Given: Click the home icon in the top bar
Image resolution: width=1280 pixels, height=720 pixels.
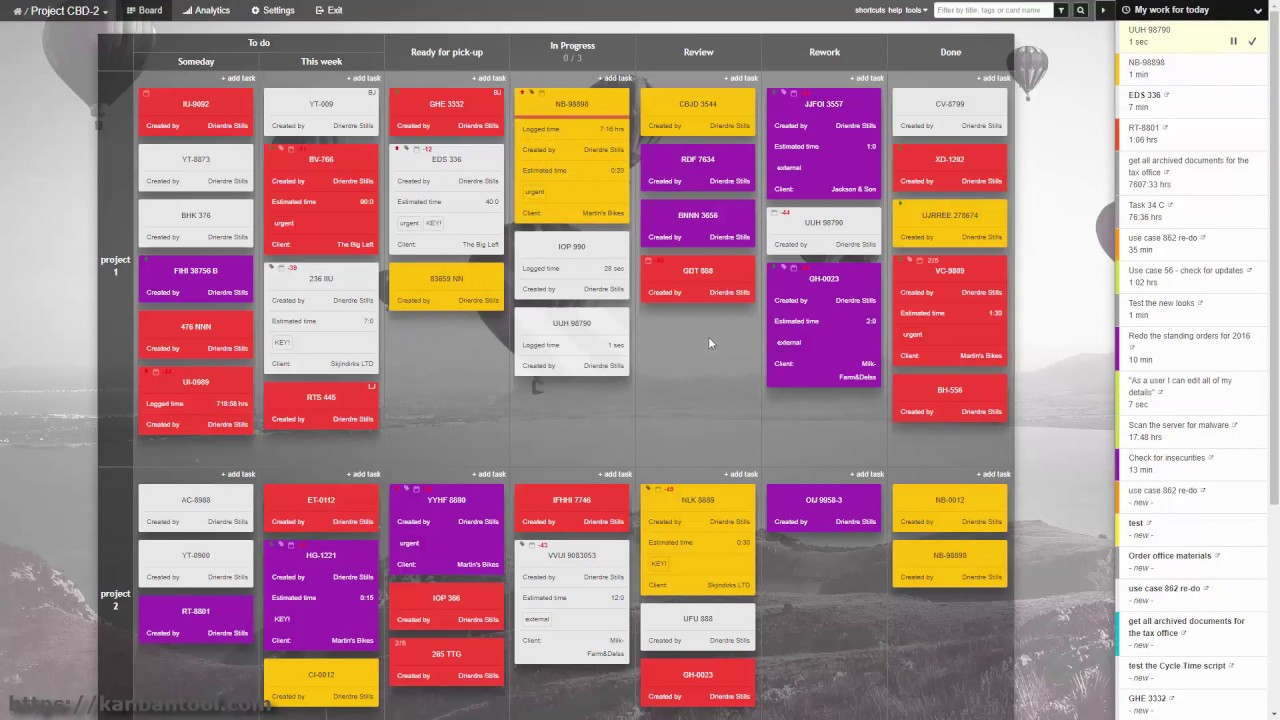Looking at the screenshot, I should [x=17, y=10].
